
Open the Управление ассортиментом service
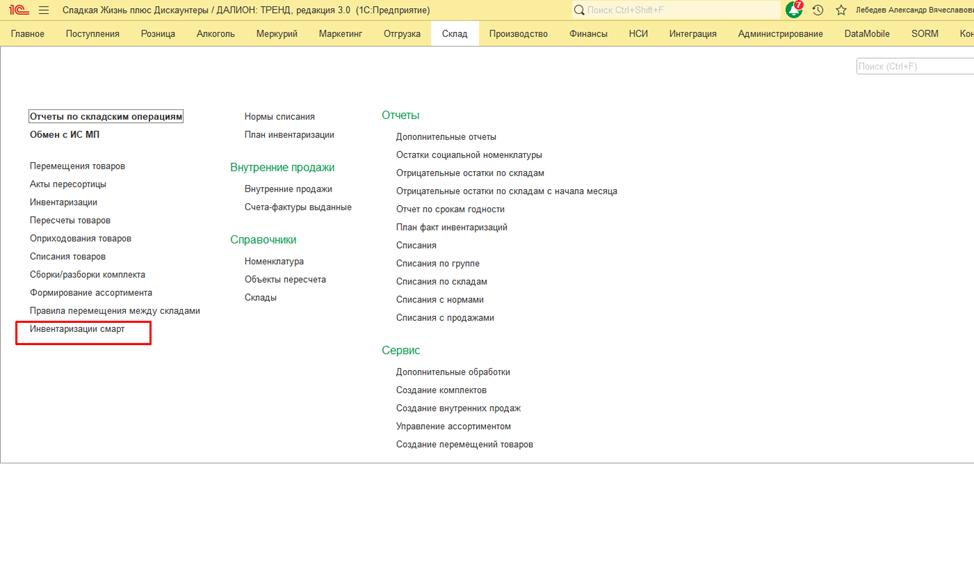[453, 427]
